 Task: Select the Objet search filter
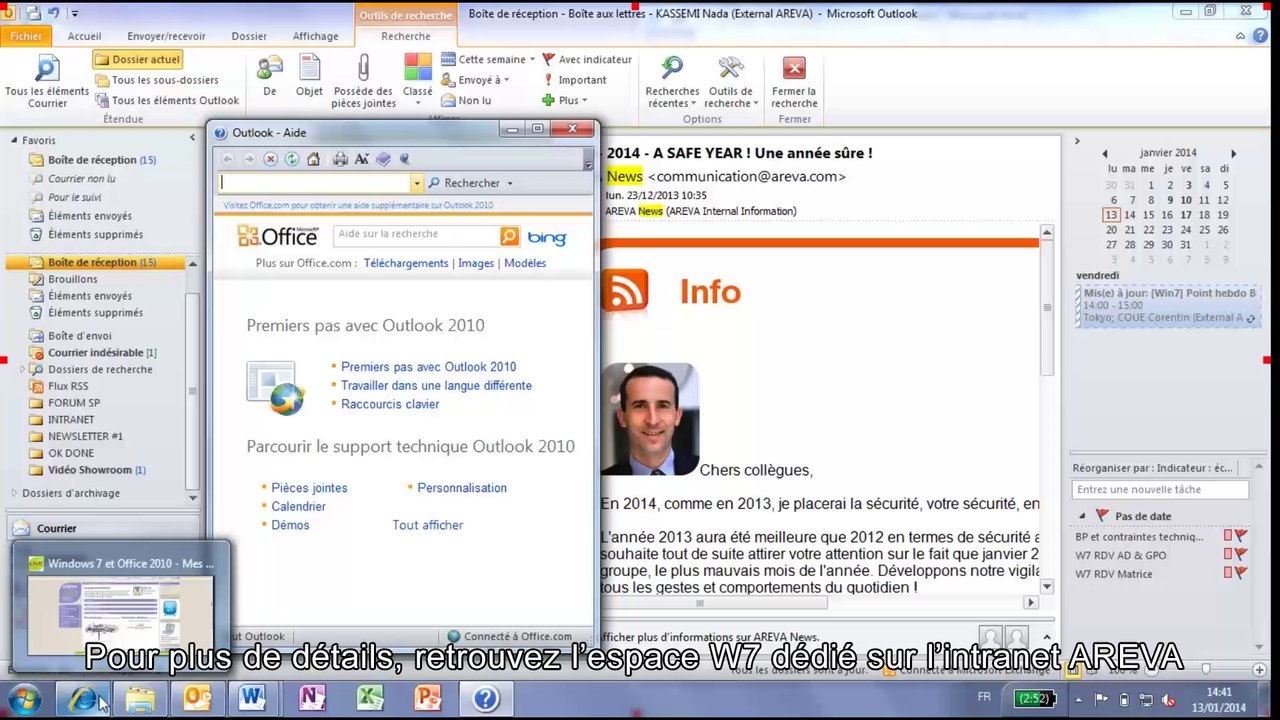(x=310, y=76)
